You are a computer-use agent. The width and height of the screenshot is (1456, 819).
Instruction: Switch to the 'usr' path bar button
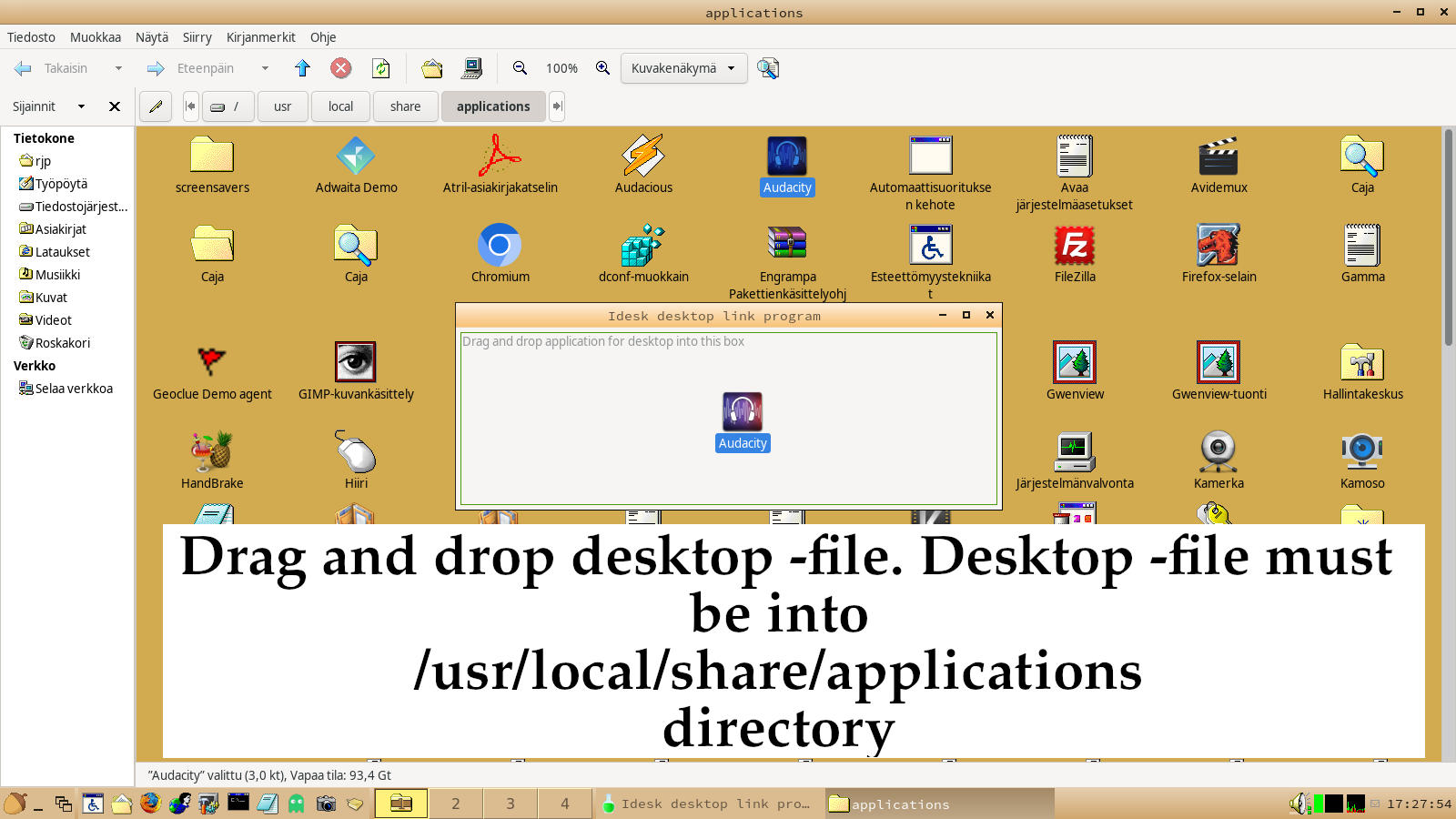282,106
